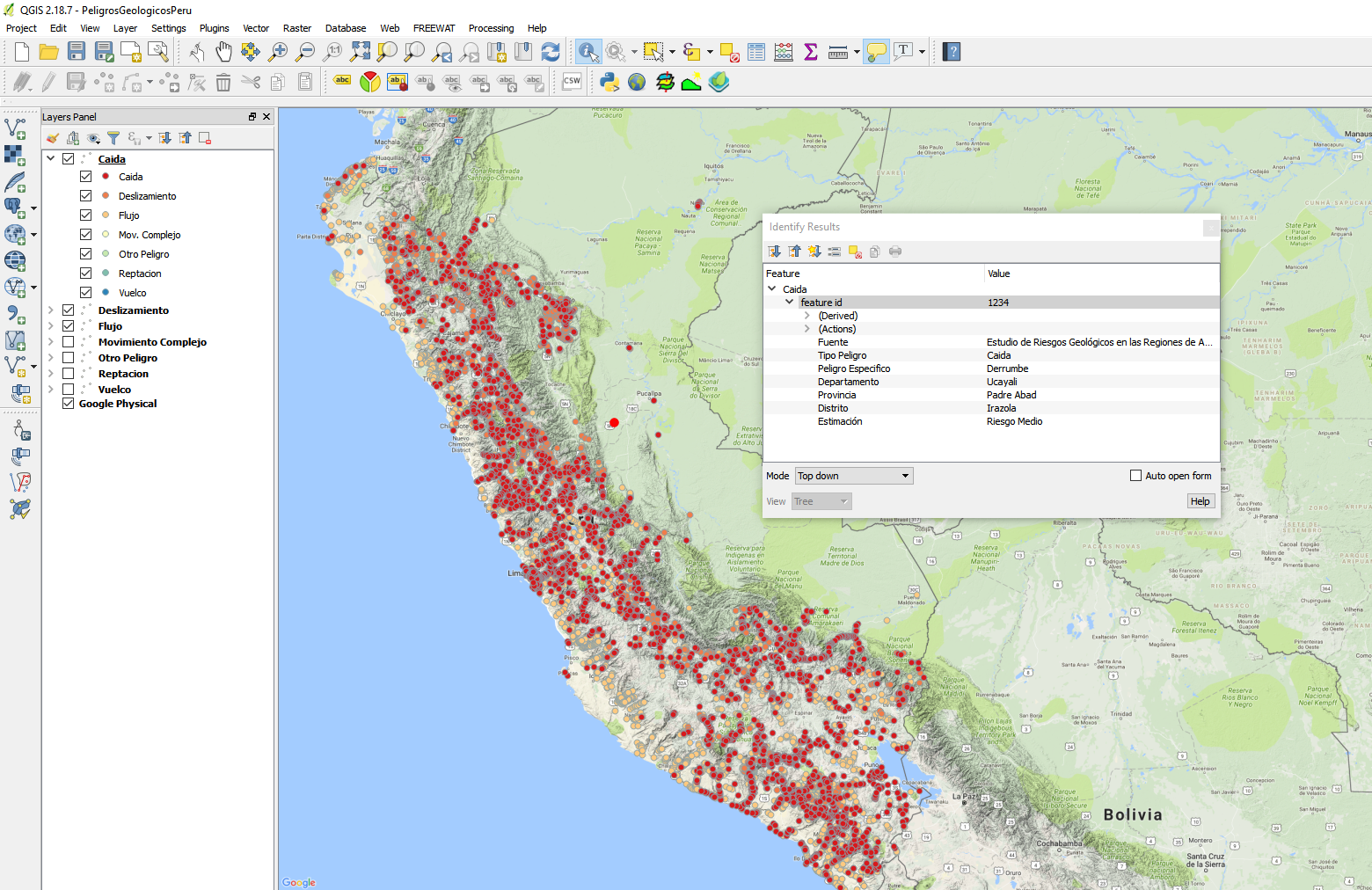Open the Python console
The height and width of the screenshot is (890, 1372).
coord(609,83)
